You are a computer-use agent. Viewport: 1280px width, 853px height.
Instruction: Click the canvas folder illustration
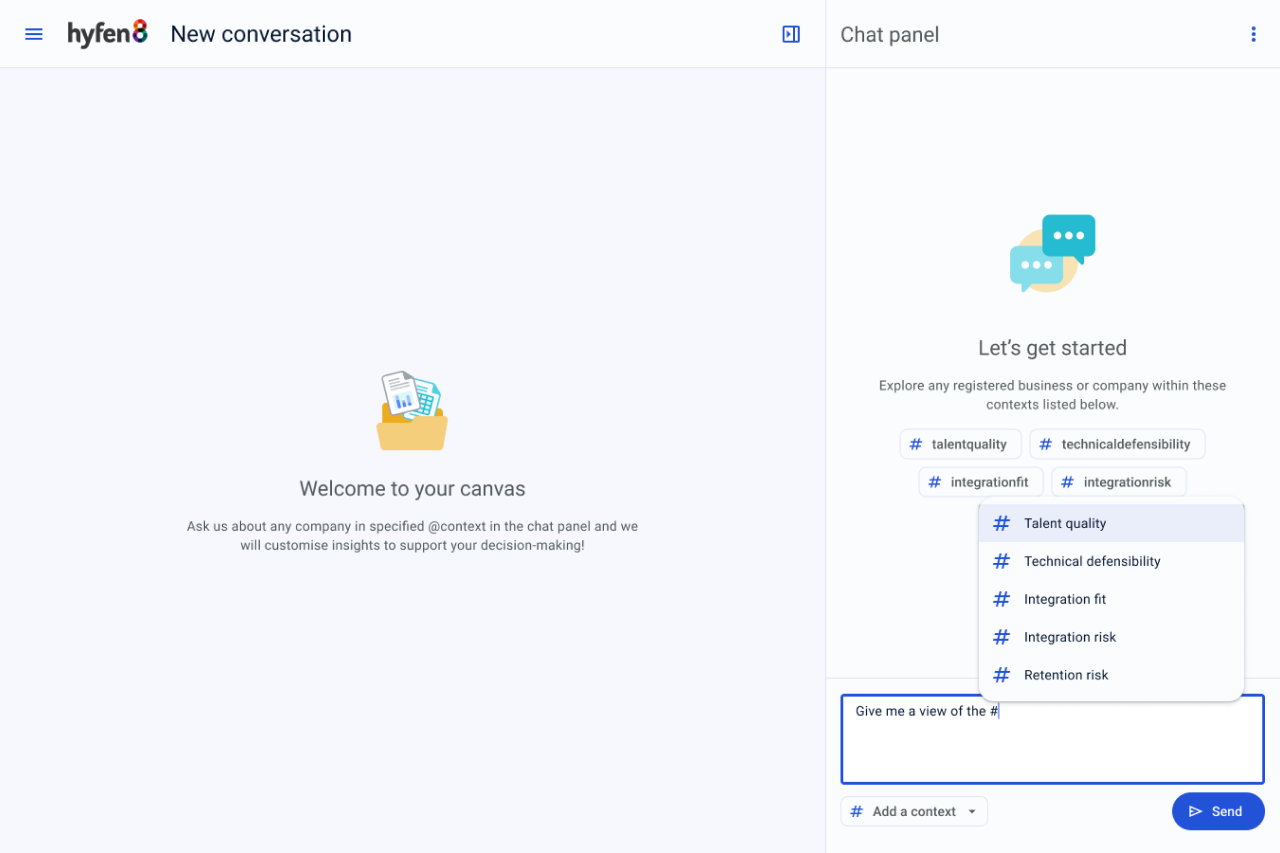pos(412,411)
